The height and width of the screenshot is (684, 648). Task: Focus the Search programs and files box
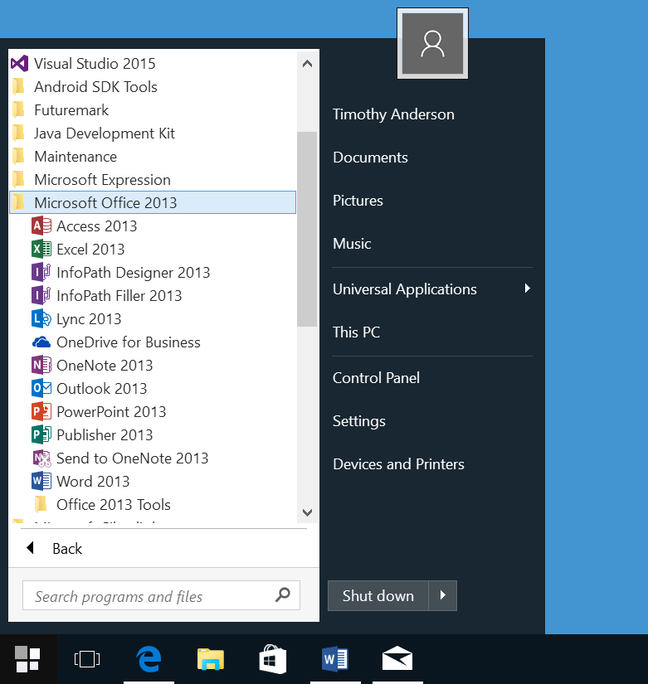(161, 595)
